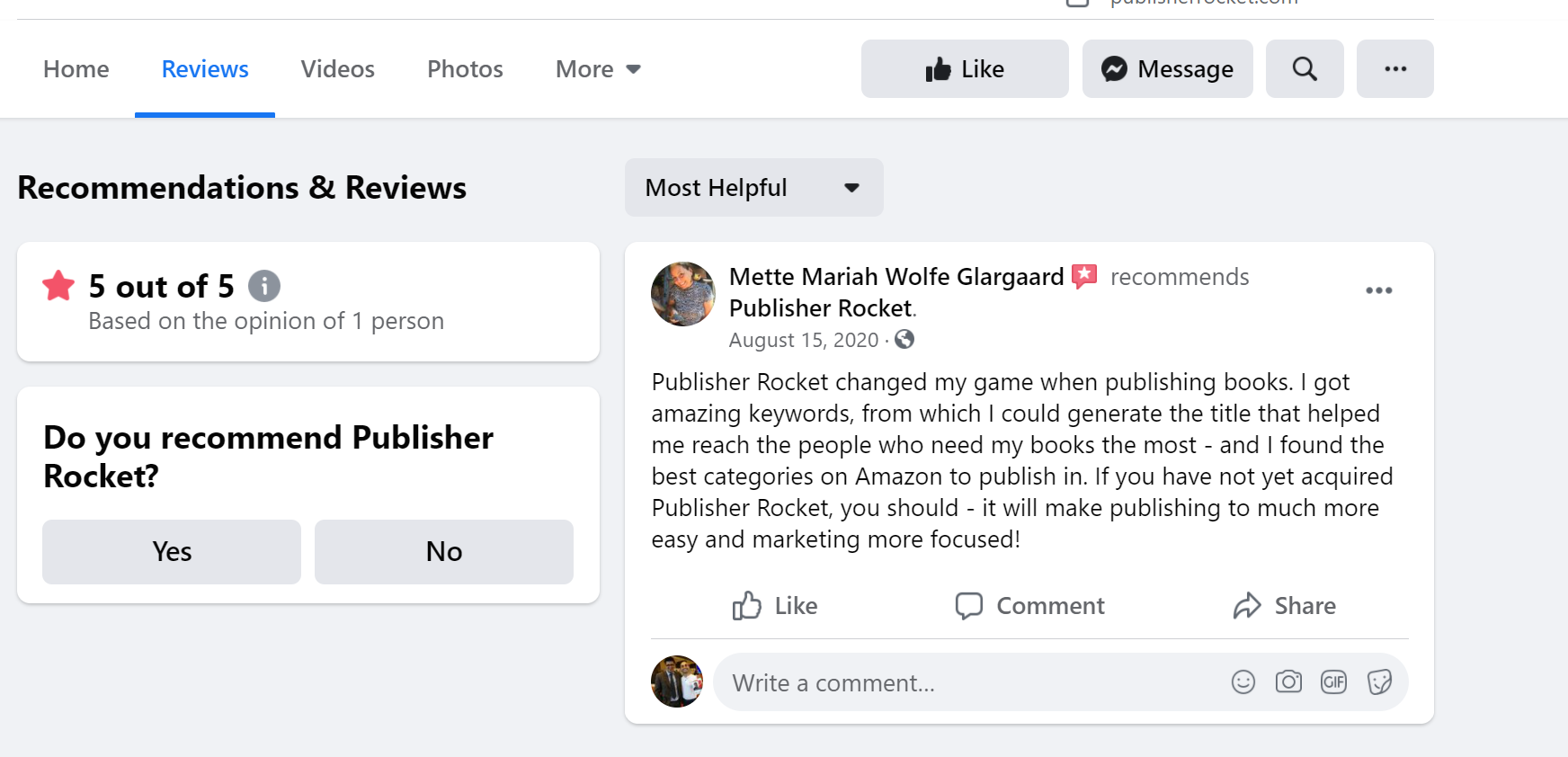Open the Most Helpful sort dropdown
The height and width of the screenshot is (757, 1568).
(x=753, y=188)
